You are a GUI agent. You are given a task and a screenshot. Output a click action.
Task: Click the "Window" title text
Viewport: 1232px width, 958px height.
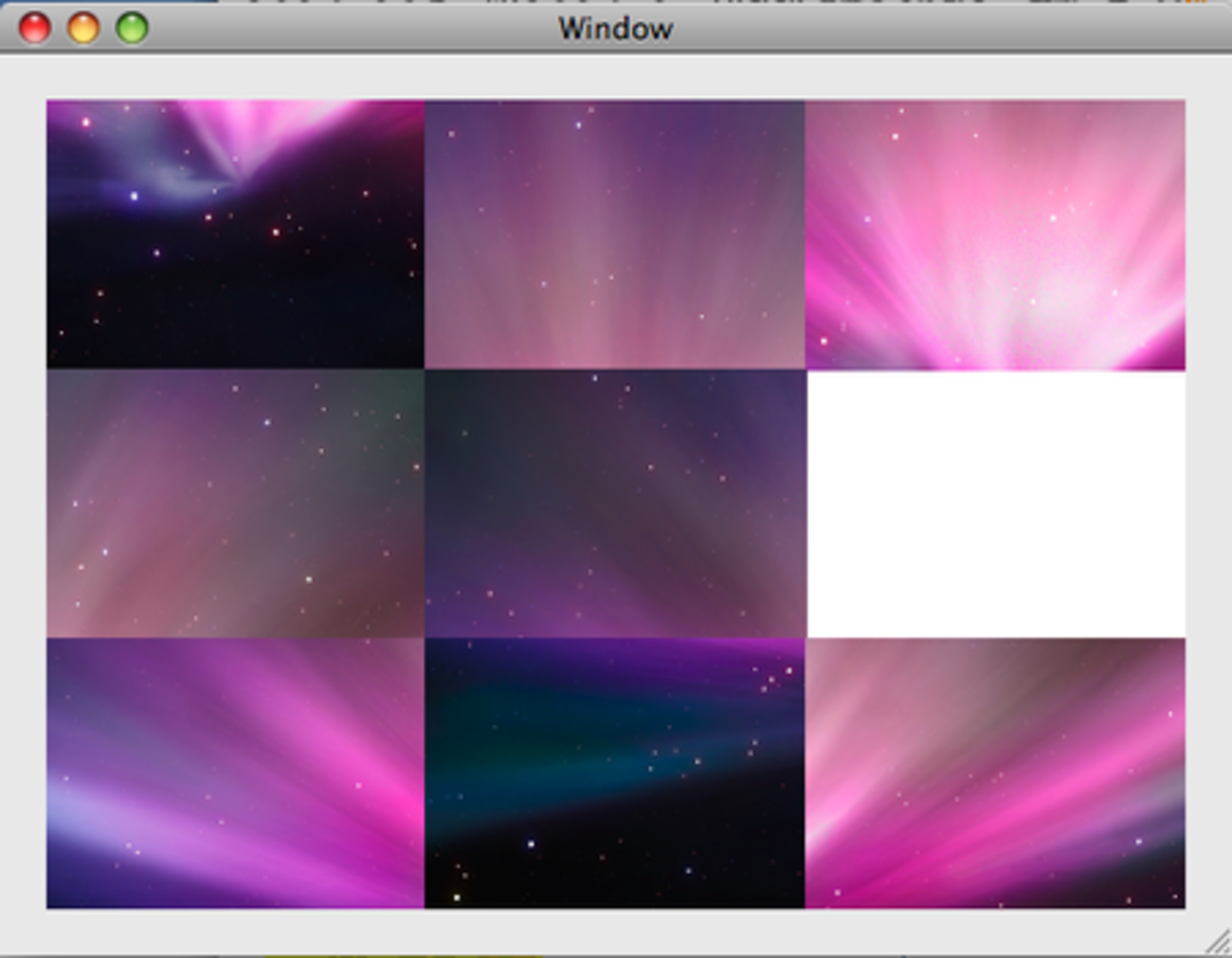tap(615, 28)
